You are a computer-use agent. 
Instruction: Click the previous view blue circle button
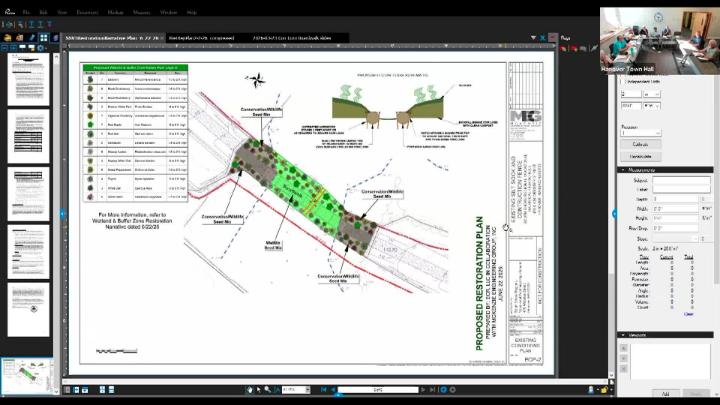(443, 390)
